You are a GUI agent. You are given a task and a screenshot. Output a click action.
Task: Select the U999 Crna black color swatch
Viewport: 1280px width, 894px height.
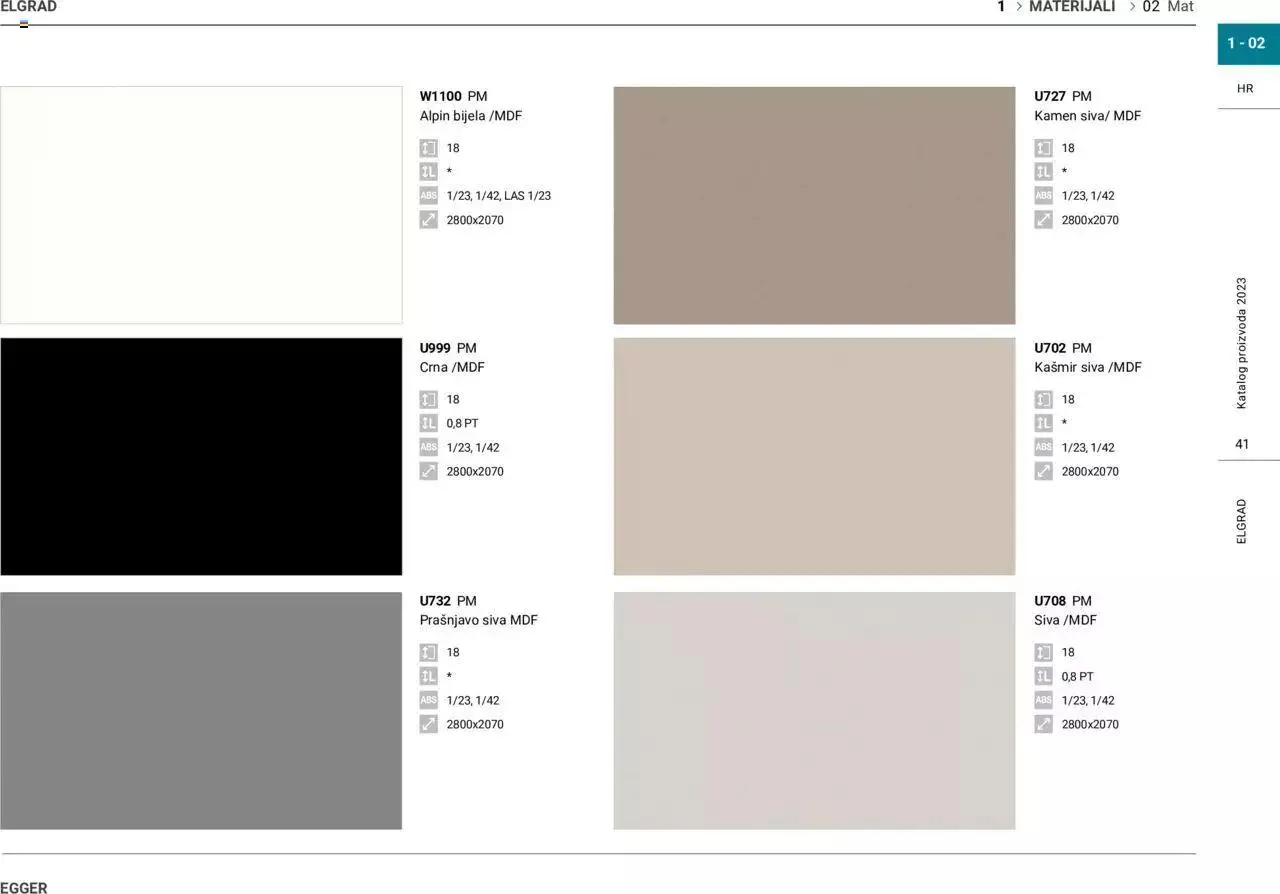200,455
